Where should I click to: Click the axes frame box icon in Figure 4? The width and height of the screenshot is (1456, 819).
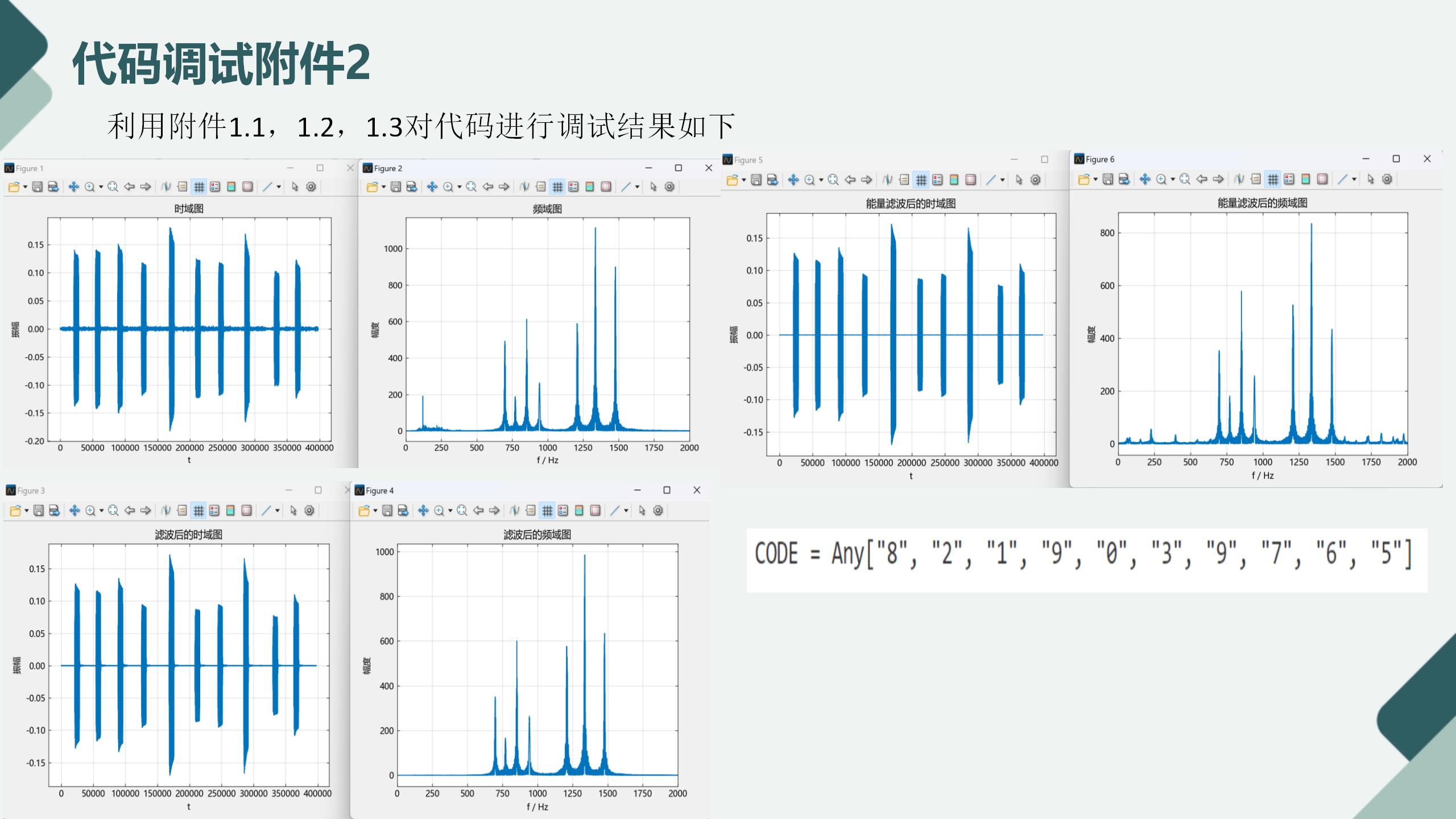(x=595, y=510)
